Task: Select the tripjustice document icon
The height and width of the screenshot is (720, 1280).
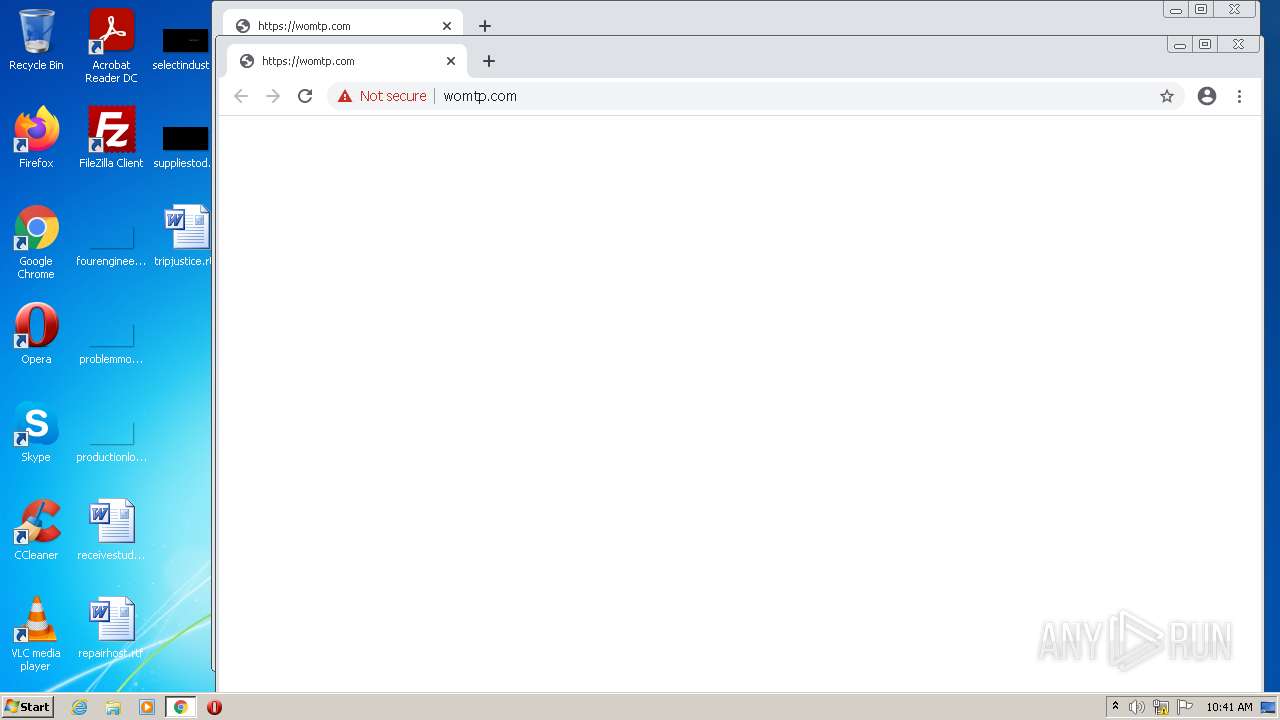Action: (x=186, y=236)
